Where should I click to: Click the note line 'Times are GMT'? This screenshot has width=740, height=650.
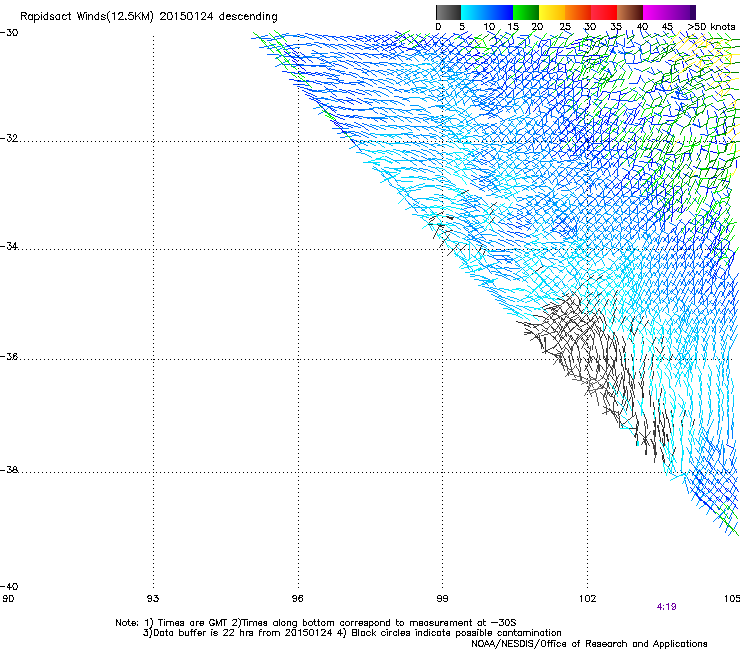tap(193, 623)
